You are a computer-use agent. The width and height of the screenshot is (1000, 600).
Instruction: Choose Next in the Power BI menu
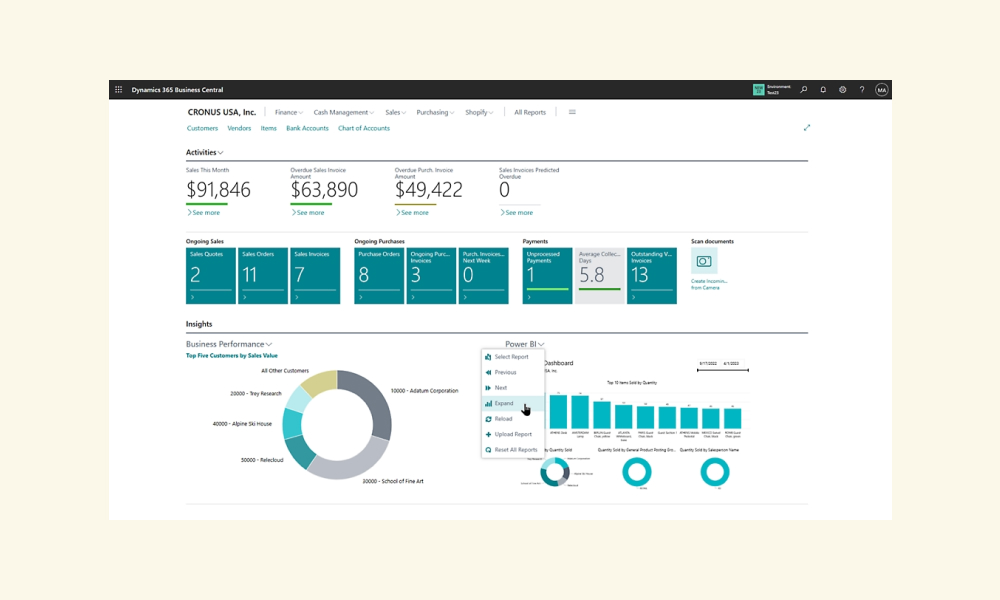click(513, 388)
